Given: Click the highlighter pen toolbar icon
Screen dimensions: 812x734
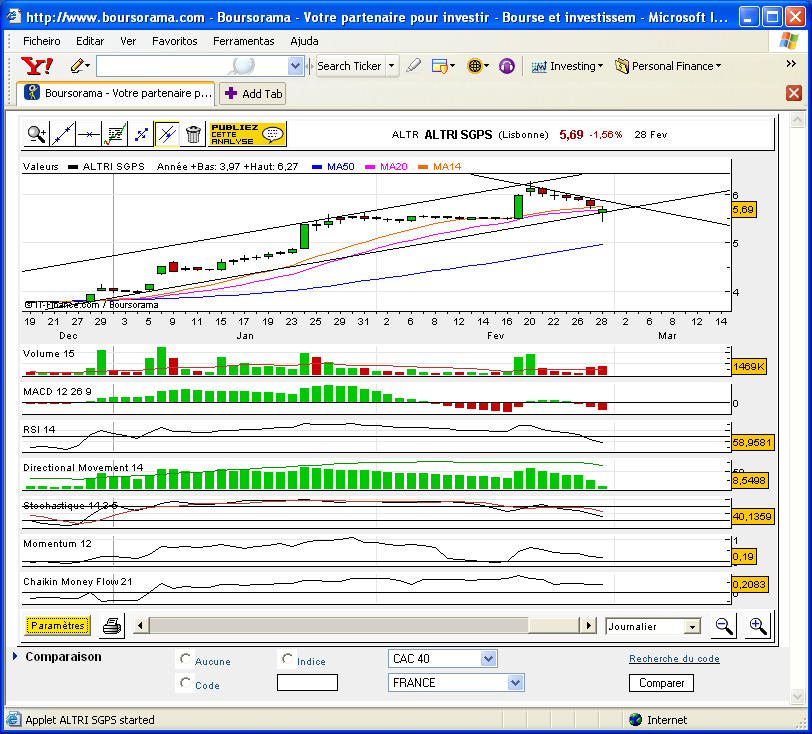Looking at the screenshot, I should point(413,66).
